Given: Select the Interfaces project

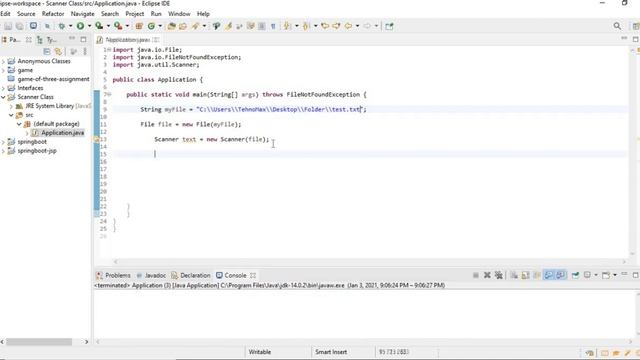Looking at the screenshot, I should coord(30,88).
